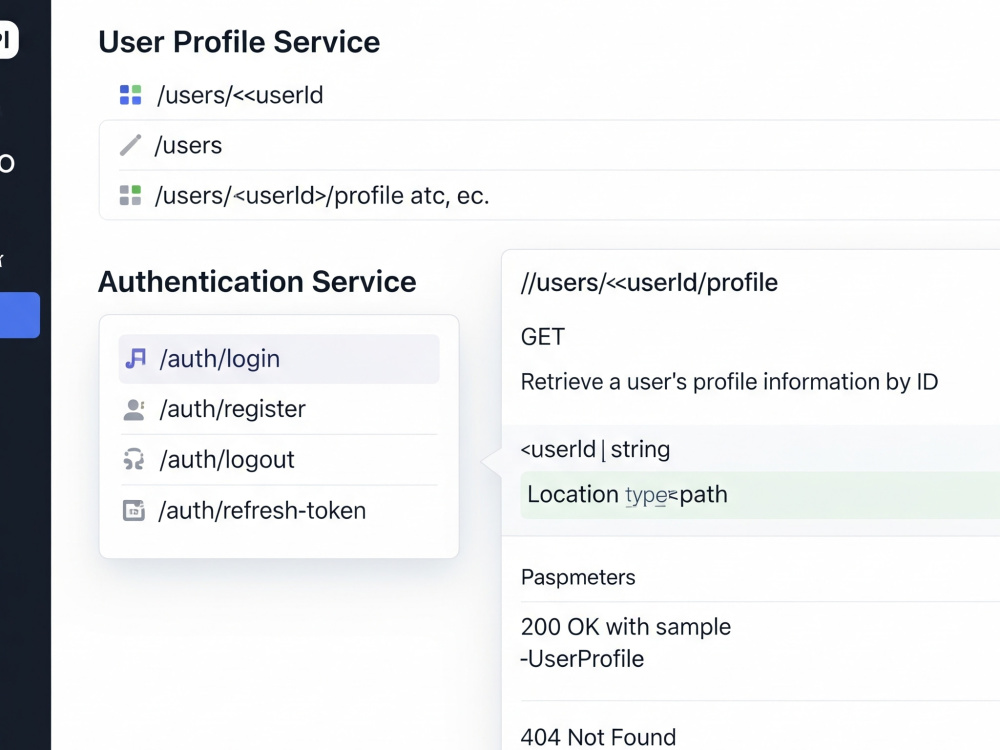Select the /auth/login endpoint
The width and height of the screenshot is (1000, 750).
click(279, 359)
